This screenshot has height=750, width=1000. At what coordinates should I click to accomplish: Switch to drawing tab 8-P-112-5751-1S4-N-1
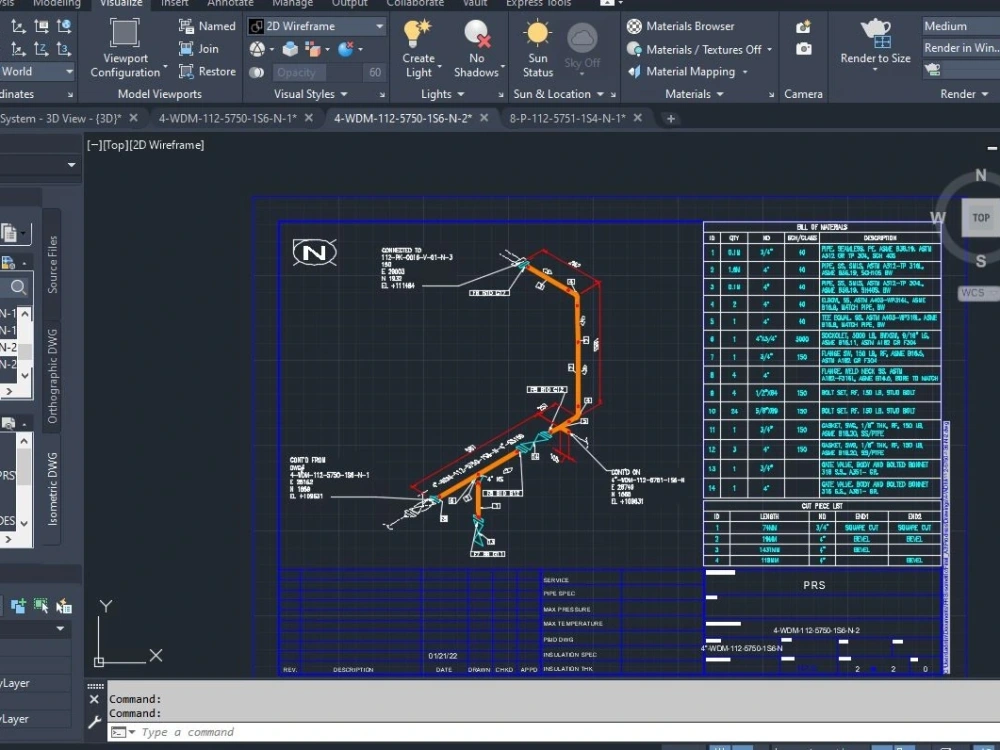[568, 118]
